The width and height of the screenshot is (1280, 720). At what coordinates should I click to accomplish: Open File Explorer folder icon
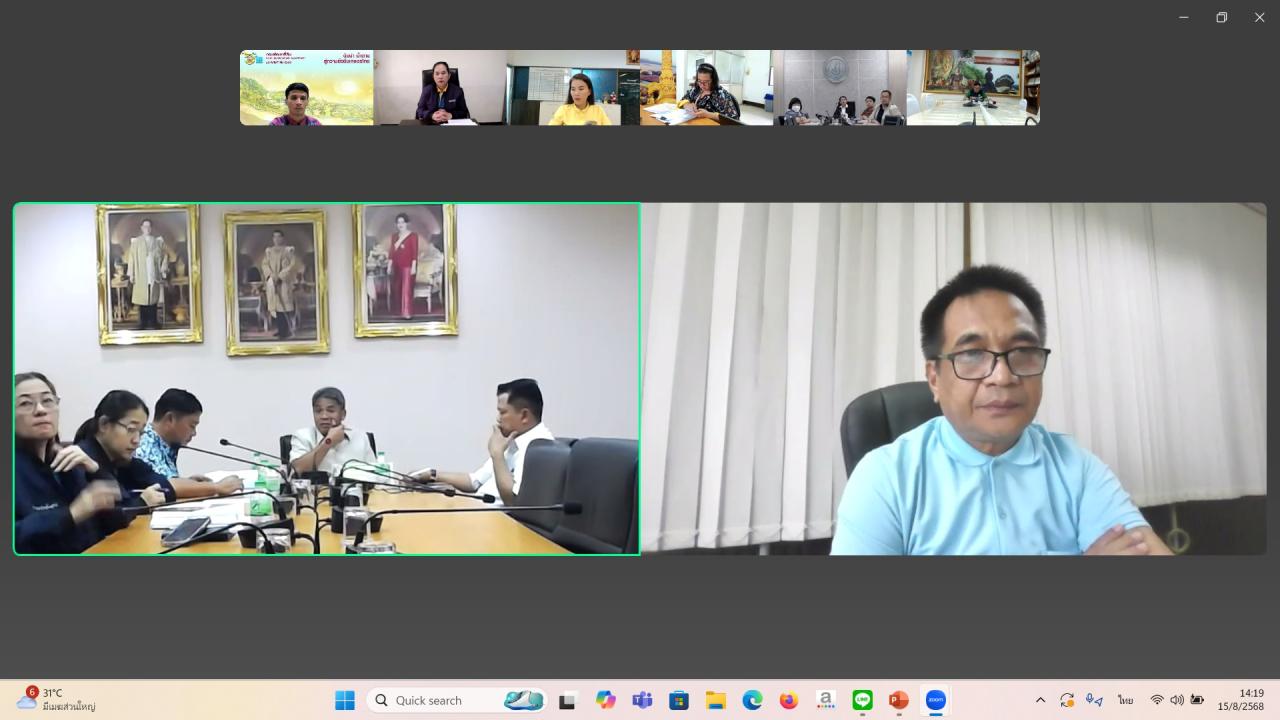[715, 700]
